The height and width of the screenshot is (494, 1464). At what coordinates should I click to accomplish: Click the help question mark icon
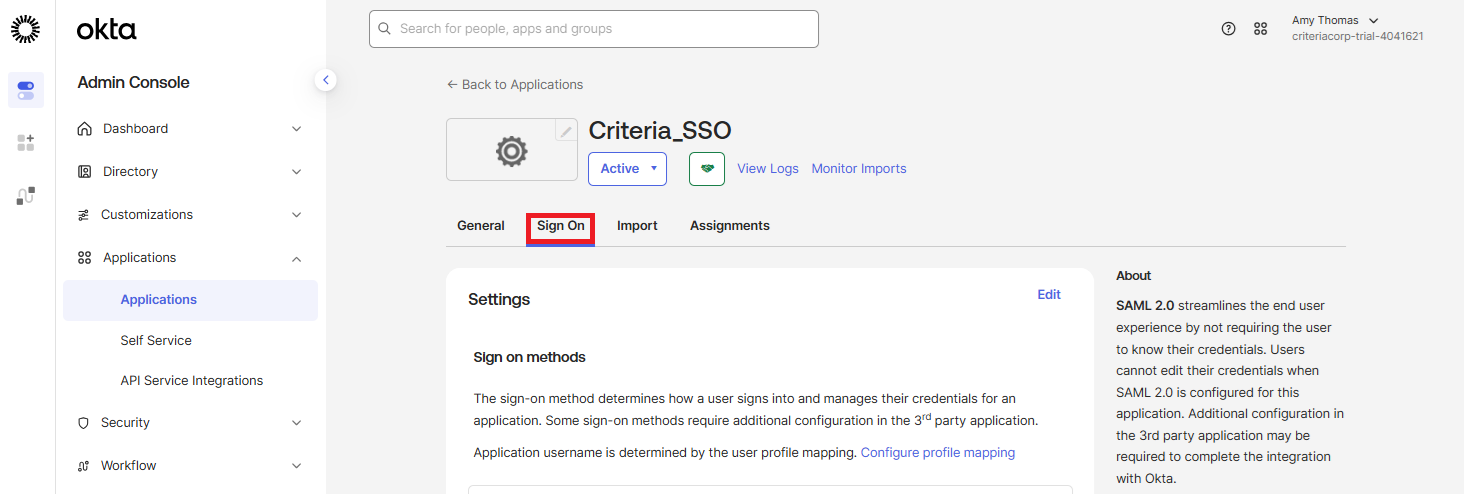1229,29
